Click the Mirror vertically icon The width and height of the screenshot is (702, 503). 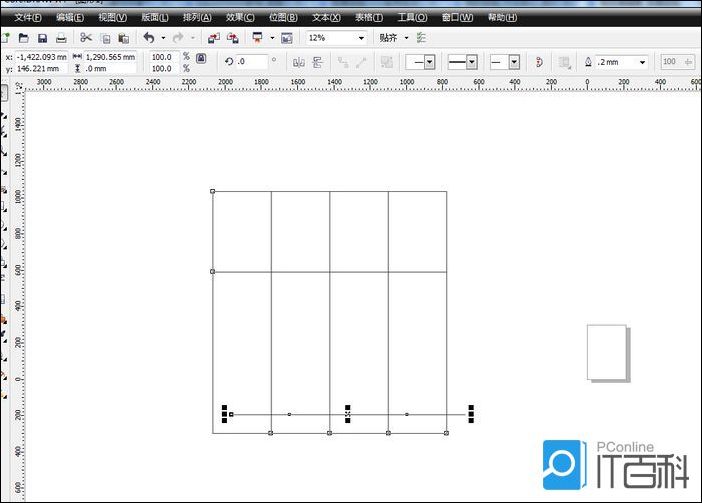pos(317,62)
